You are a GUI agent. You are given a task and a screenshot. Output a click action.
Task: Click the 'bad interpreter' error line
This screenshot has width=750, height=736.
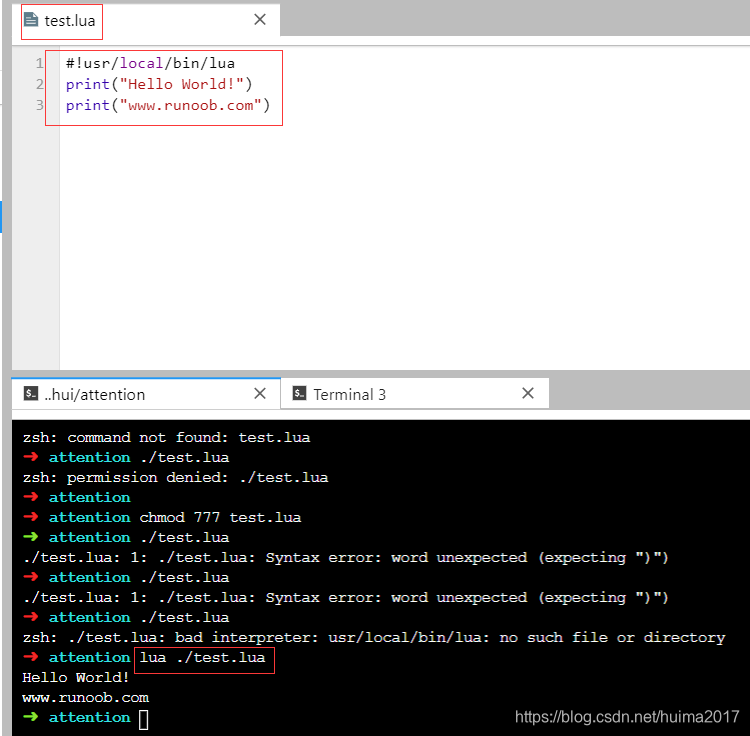pyautogui.click(x=374, y=637)
